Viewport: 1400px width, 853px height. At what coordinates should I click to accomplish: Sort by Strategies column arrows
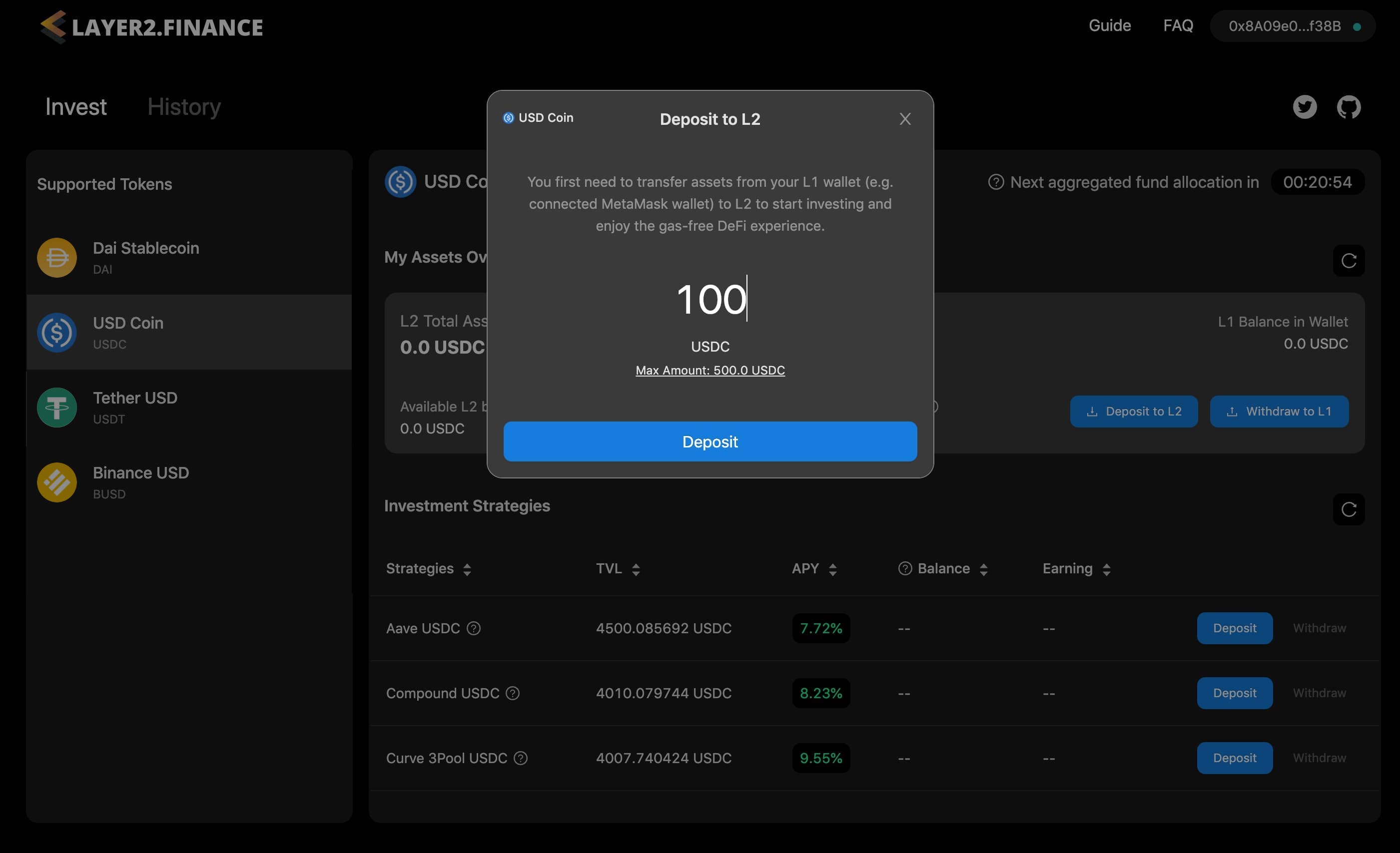pyautogui.click(x=467, y=569)
